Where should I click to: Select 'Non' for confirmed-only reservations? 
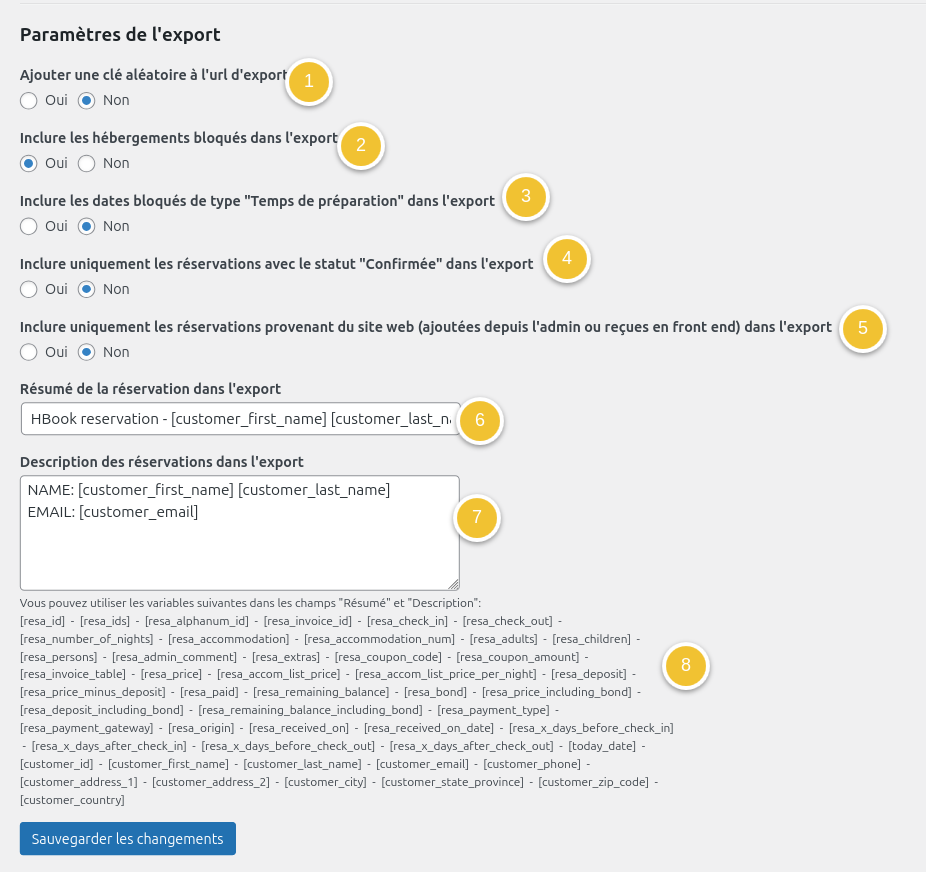(x=87, y=289)
